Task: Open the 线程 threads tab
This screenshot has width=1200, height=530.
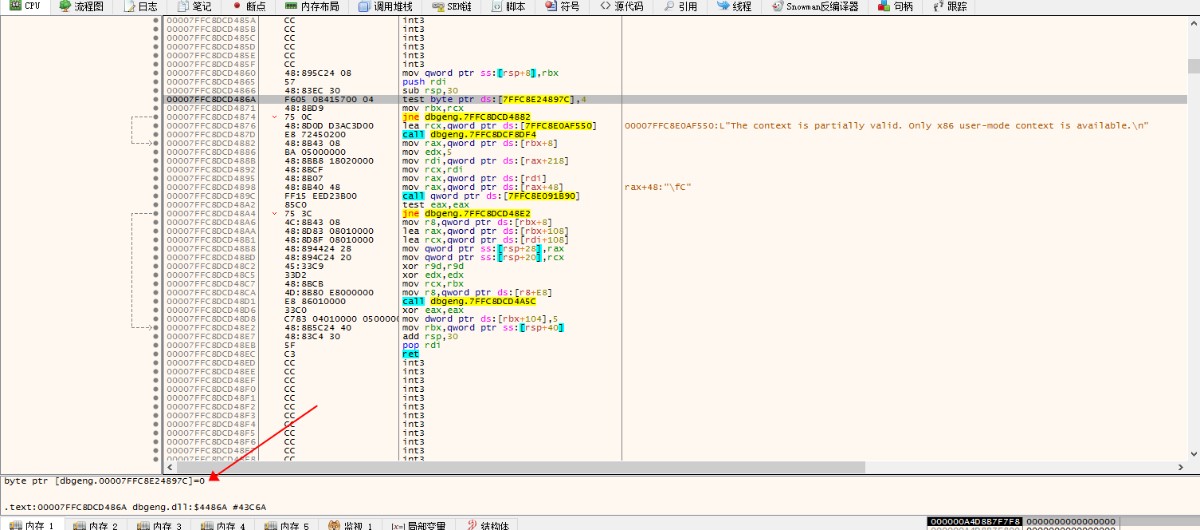Action: pos(735,6)
